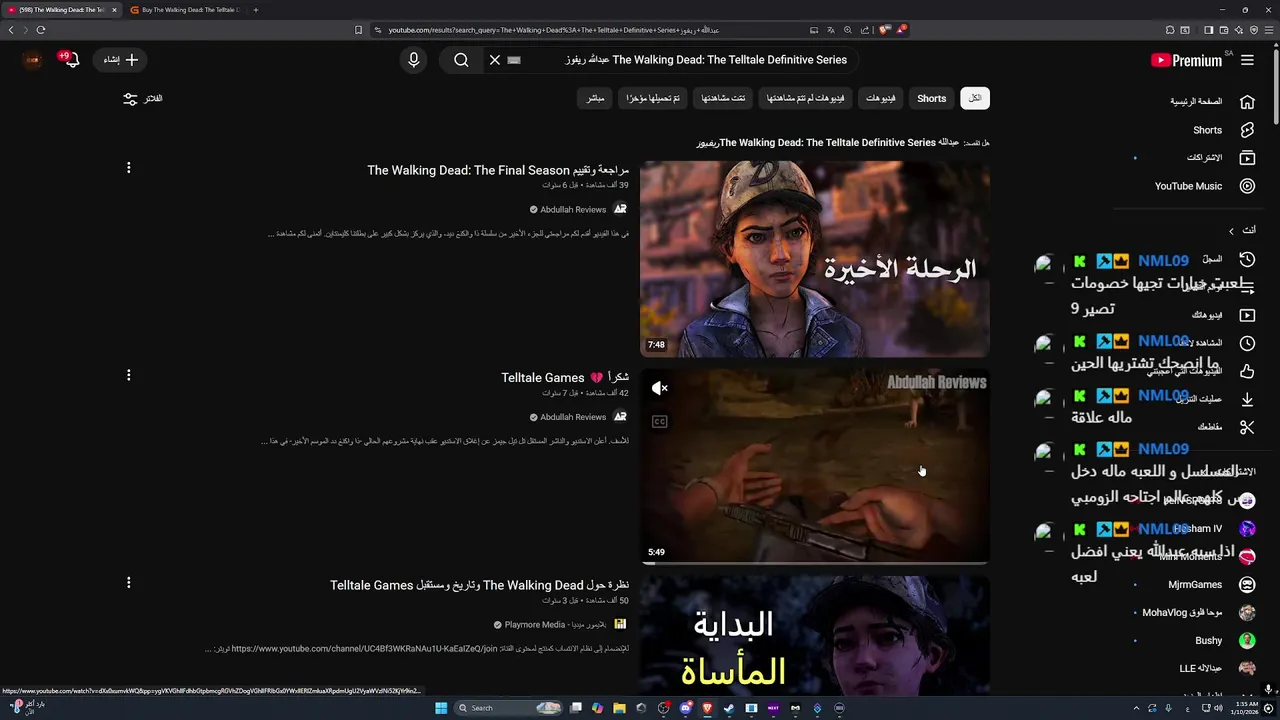Open Steam from the taskbar
Screen dimensions: 1280x720
point(729,708)
